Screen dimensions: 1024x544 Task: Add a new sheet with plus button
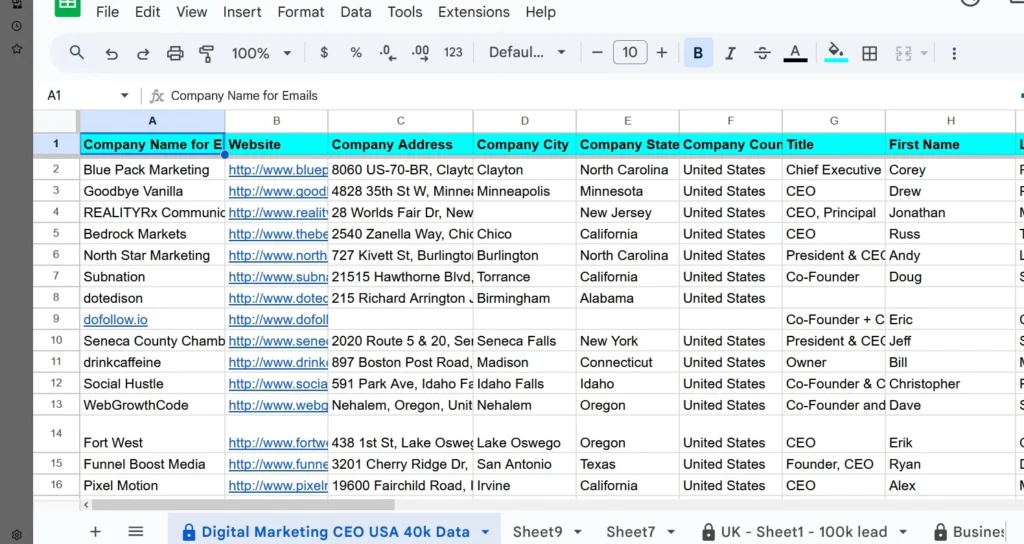point(95,532)
